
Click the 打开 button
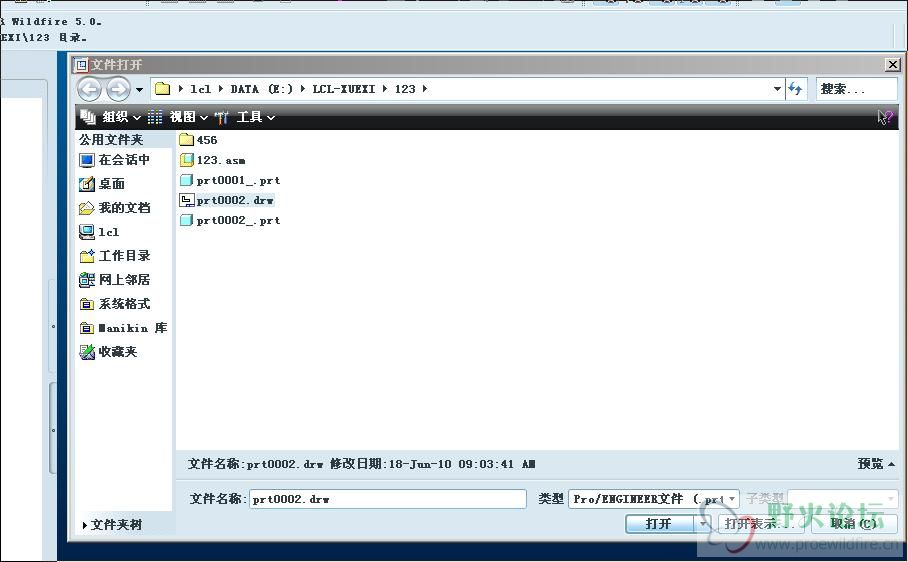(x=660, y=524)
